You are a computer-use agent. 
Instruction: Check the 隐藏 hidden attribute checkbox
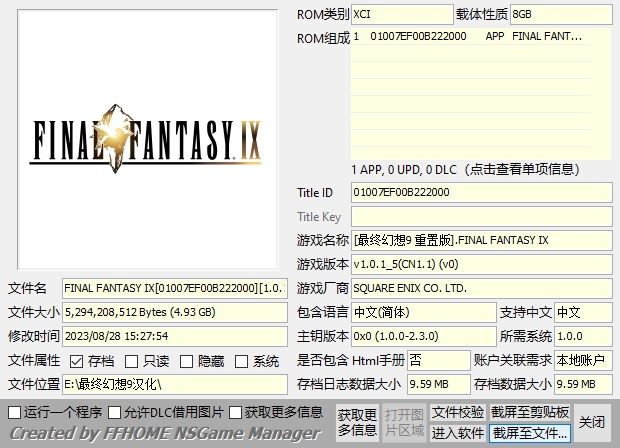click(x=186, y=361)
